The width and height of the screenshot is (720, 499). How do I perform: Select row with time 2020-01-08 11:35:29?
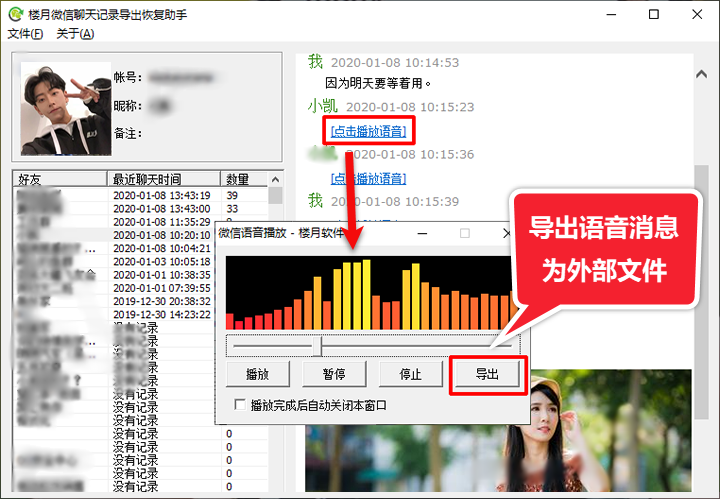(141, 222)
